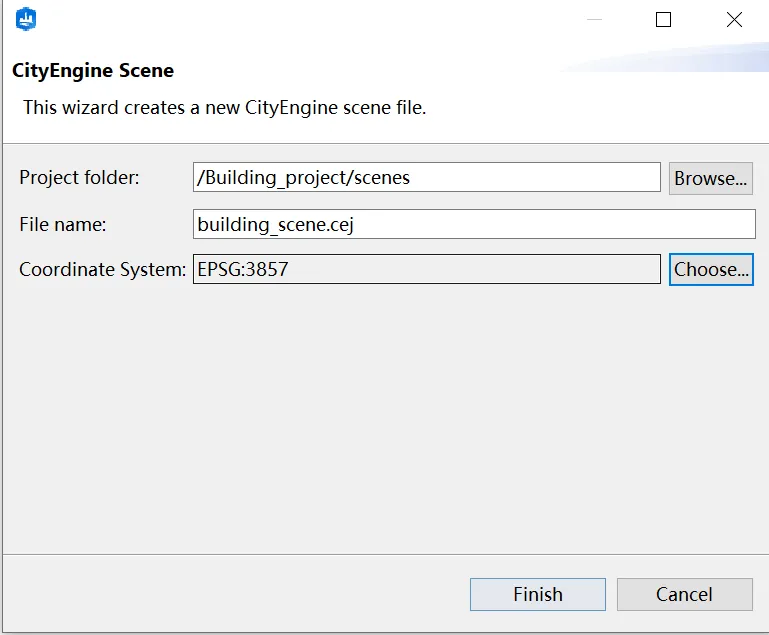Close the CityEngine Scene dialog
The width and height of the screenshot is (769, 635).
tap(734, 19)
